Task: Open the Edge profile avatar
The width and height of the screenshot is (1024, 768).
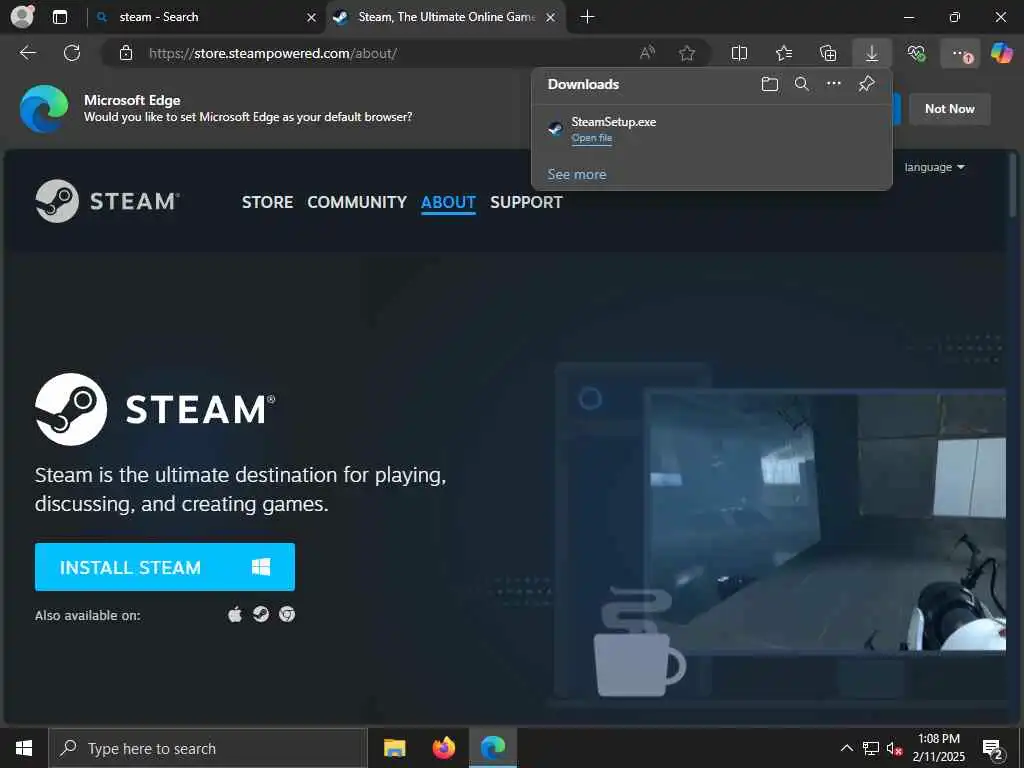Action: point(22,16)
